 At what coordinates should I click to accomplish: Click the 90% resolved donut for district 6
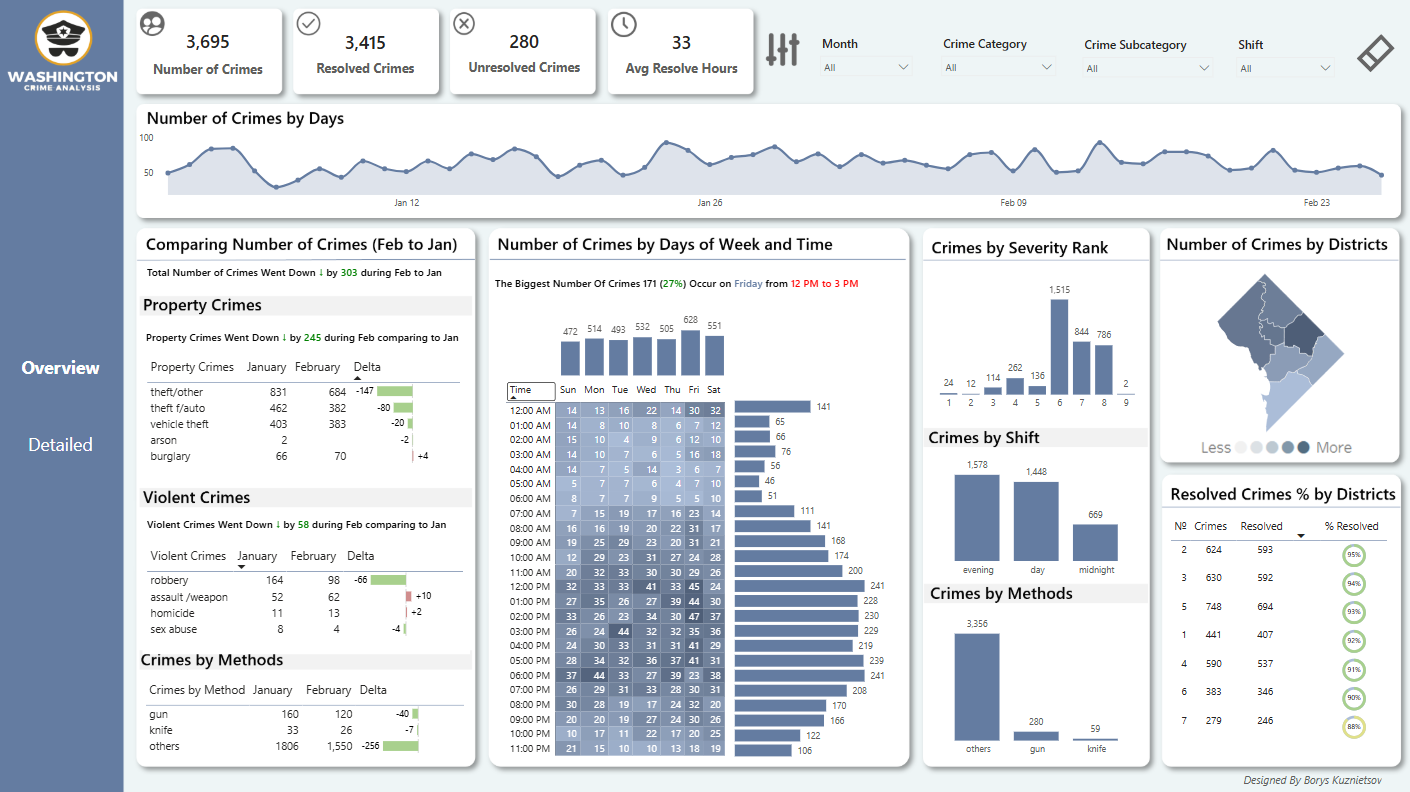pos(1355,698)
